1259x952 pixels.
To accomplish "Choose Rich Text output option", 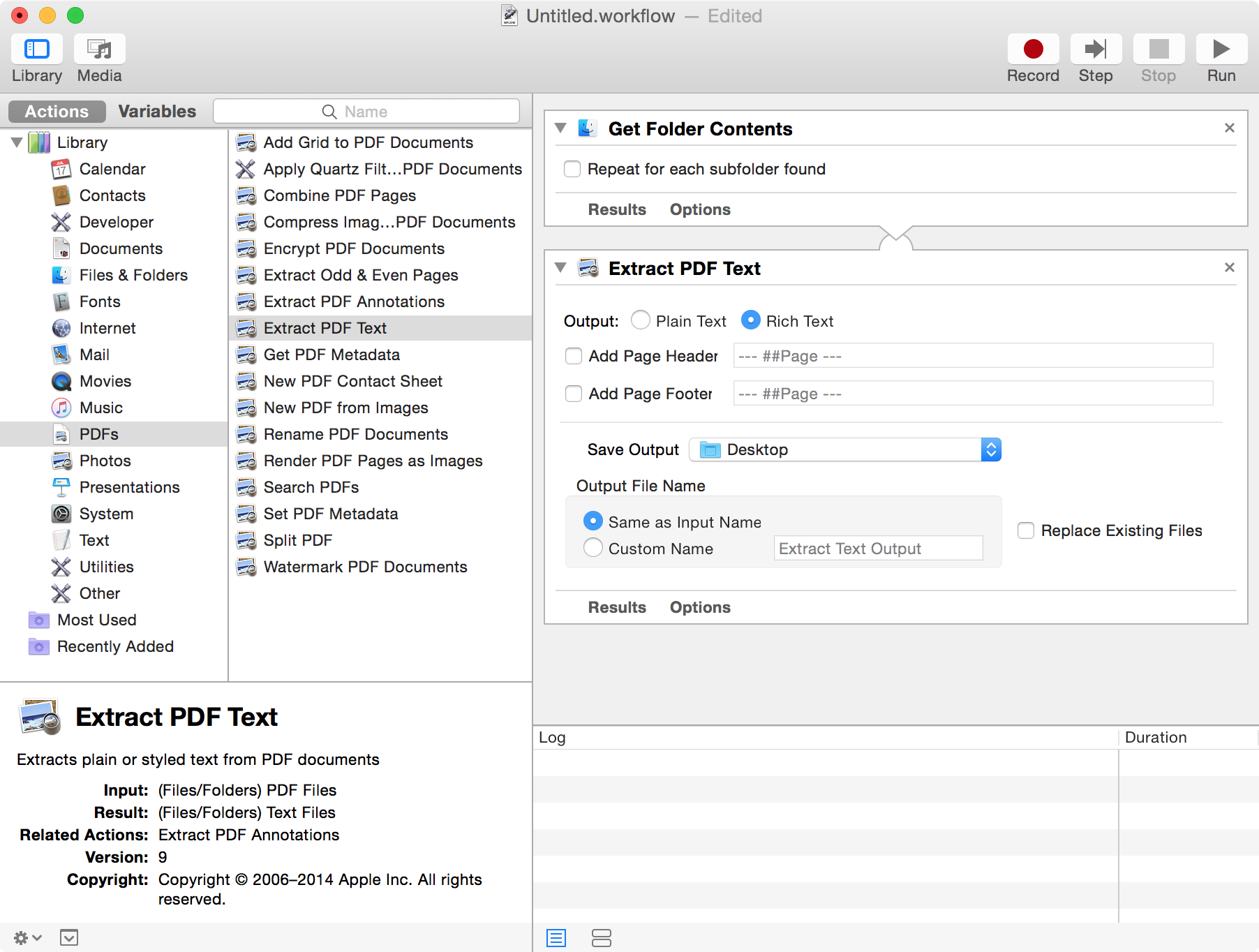I will pos(750,320).
